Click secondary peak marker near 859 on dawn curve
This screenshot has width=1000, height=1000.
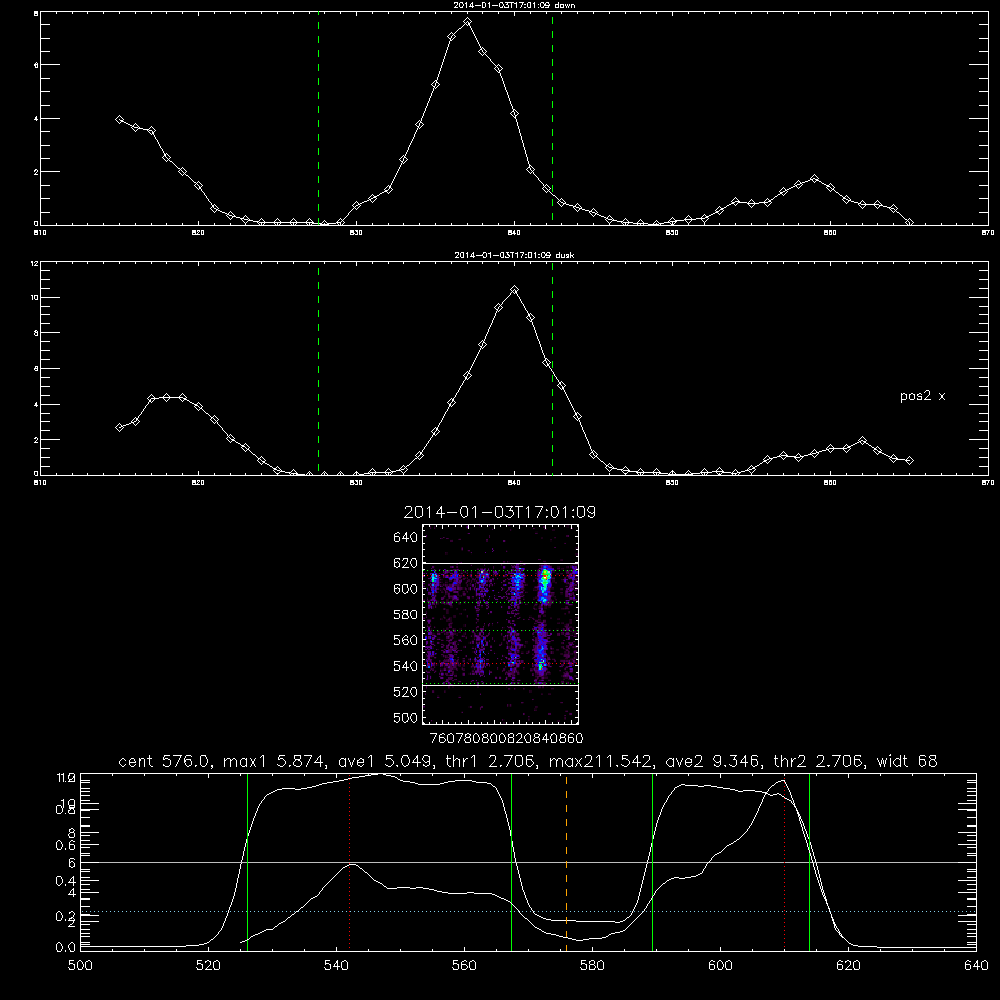pyautogui.click(x=814, y=179)
